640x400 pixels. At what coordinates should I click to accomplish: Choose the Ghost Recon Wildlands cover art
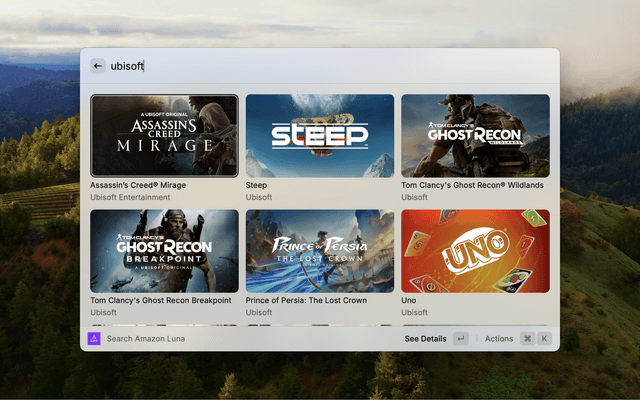pyautogui.click(x=475, y=135)
